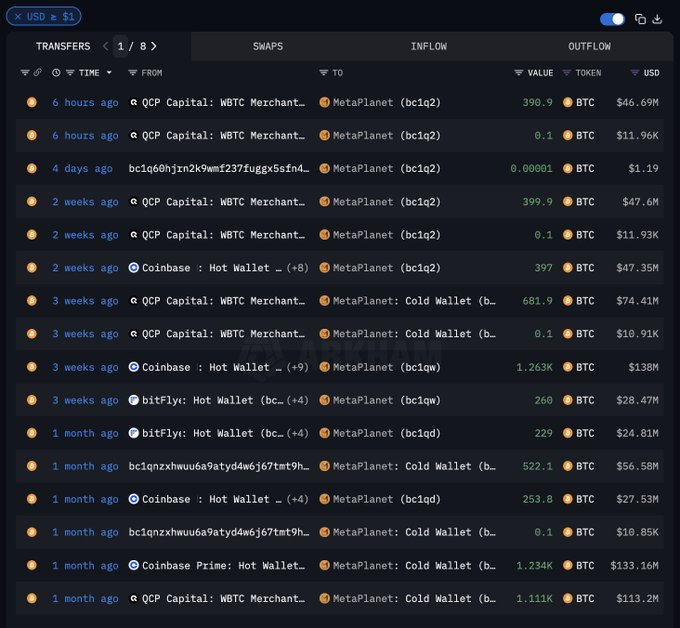Image resolution: width=680 pixels, height=628 pixels.
Task: Open the first '6 hours ago' timestamp
Action: click(85, 102)
